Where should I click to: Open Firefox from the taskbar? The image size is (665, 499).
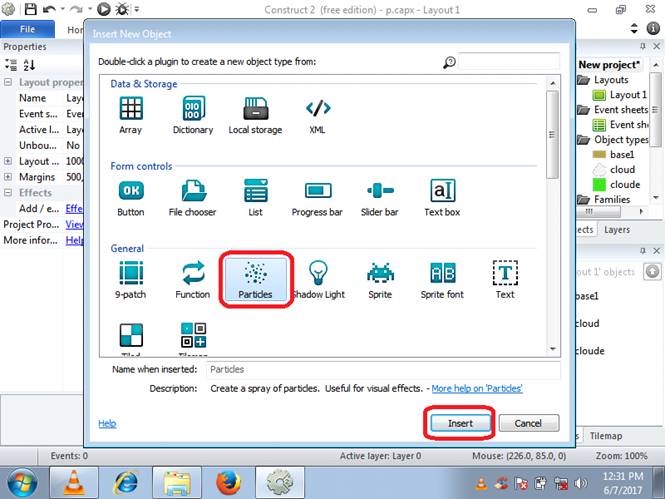click(228, 483)
